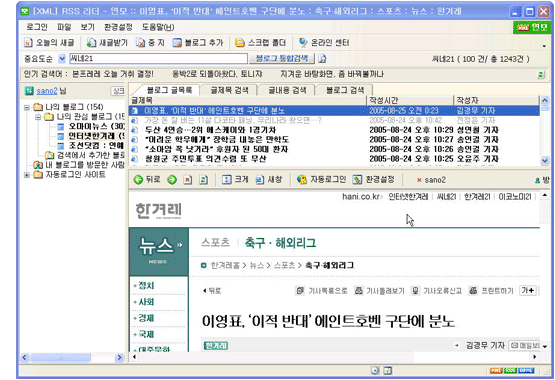Click the note icon in status bar
This screenshot has height=380, width=555.
tap(388, 370)
